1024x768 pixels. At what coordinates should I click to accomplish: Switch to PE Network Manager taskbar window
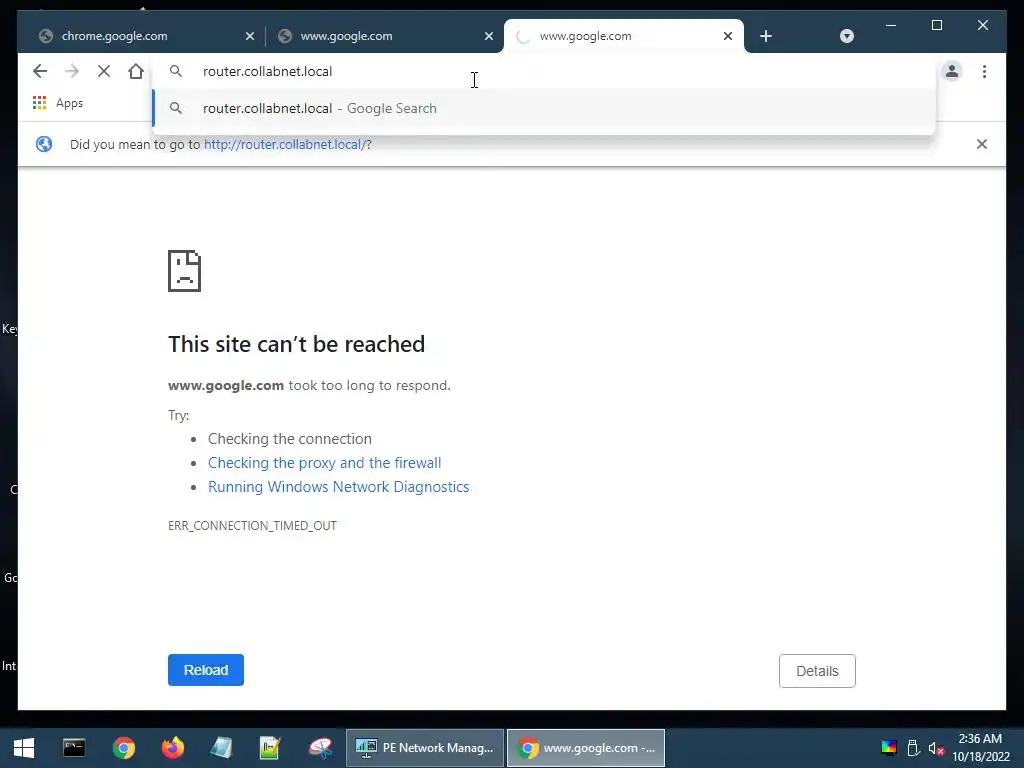tap(424, 748)
